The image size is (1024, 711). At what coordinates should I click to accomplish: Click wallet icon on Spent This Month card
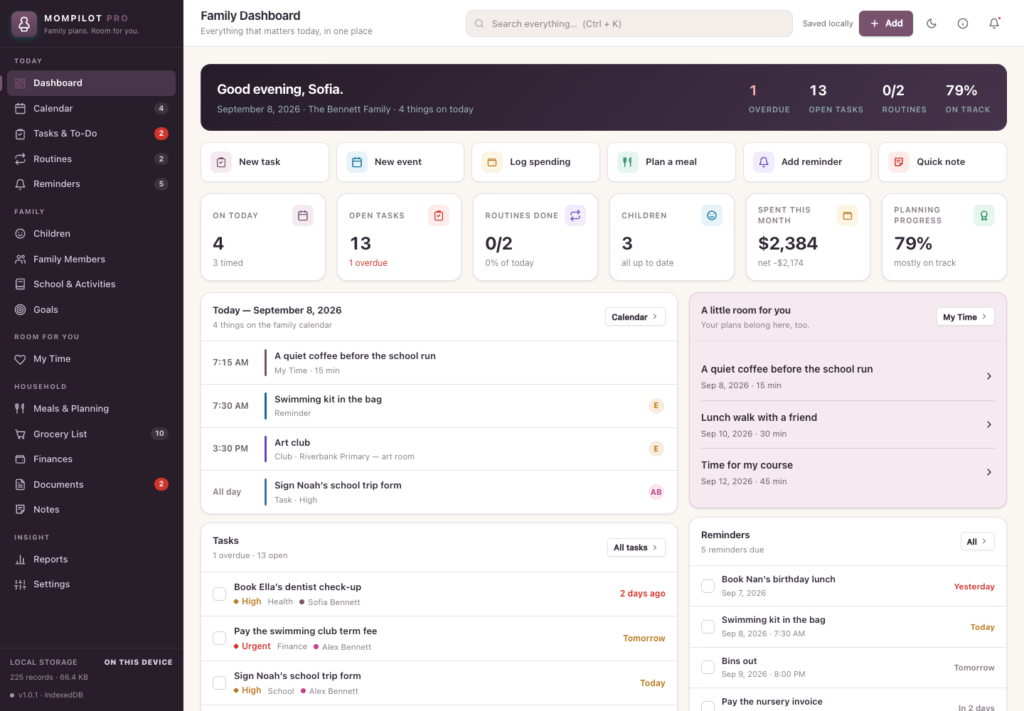click(x=848, y=215)
